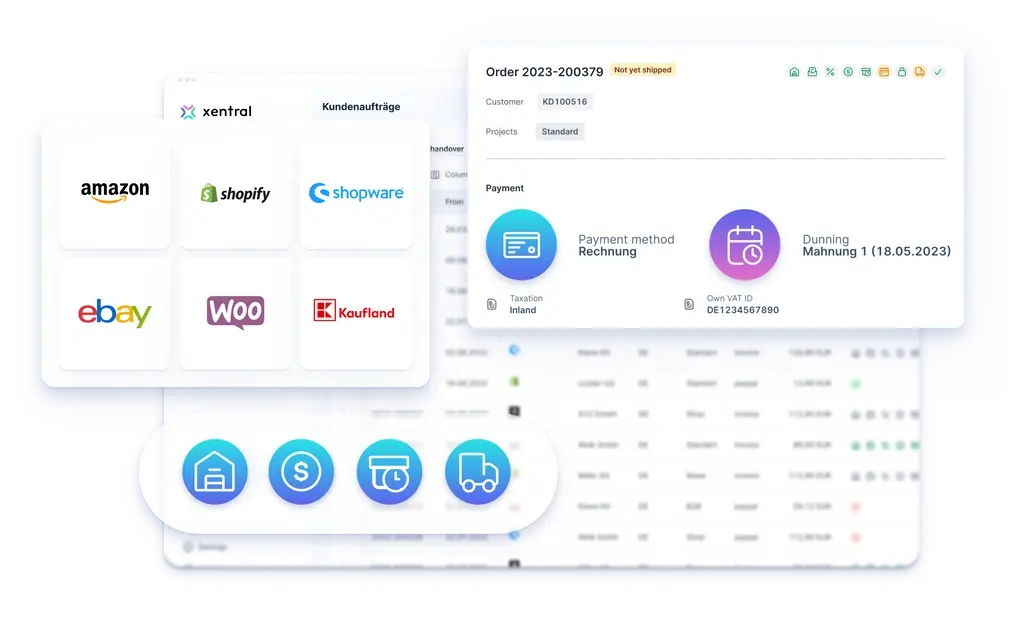Click the document icon beside Taxation
The image size is (1024, 626).
pyautogui.click(x=491, y=304)
